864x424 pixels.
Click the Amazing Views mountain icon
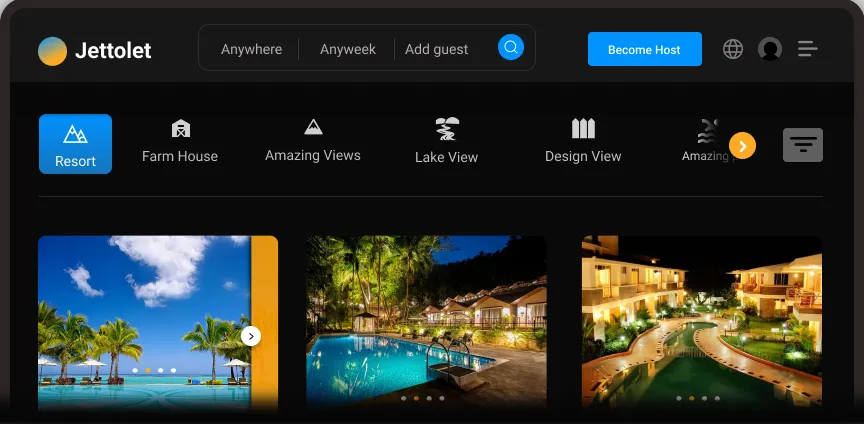pos(313,127)
